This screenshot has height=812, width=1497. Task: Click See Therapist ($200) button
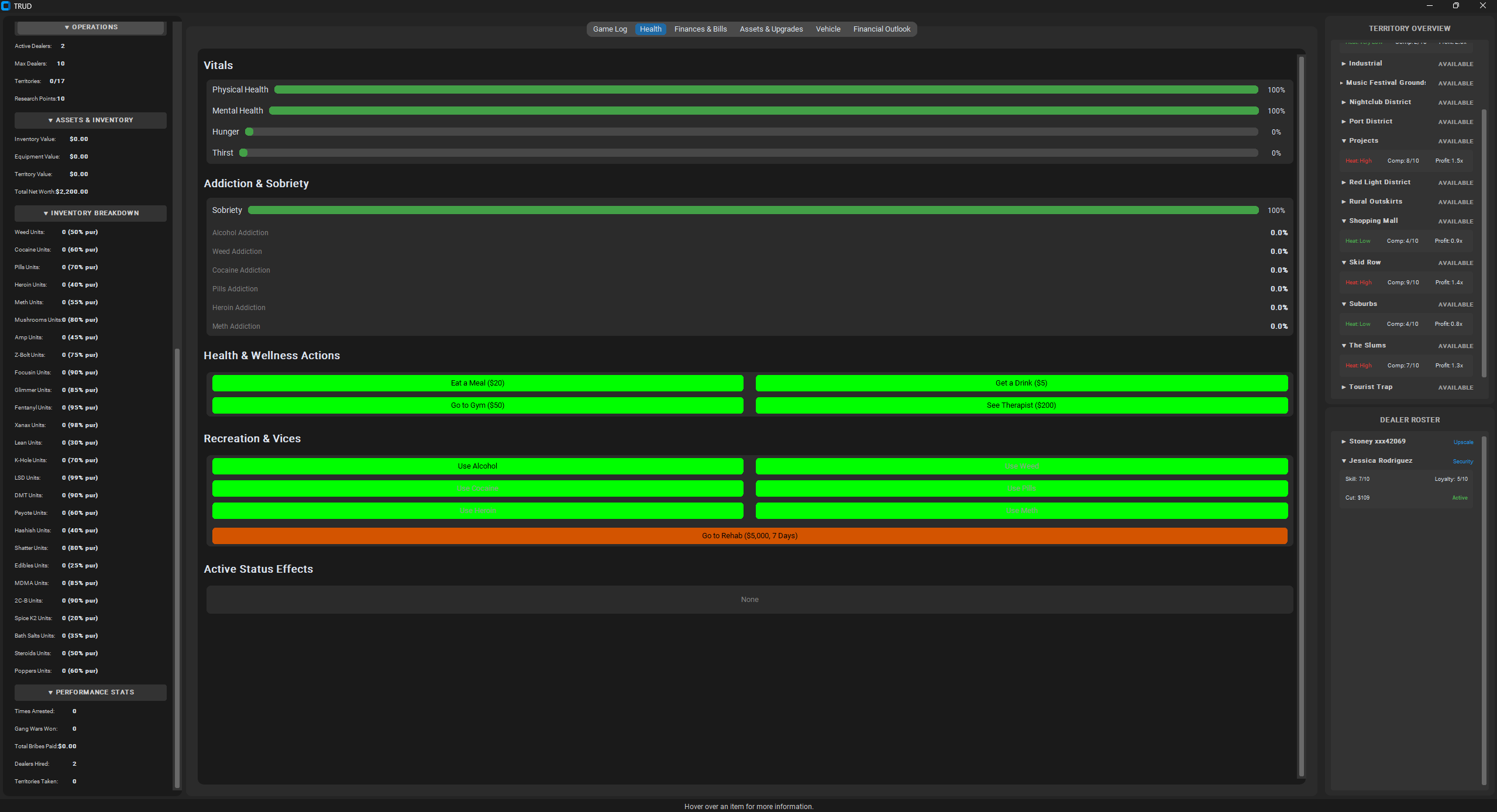(1021, 405)
